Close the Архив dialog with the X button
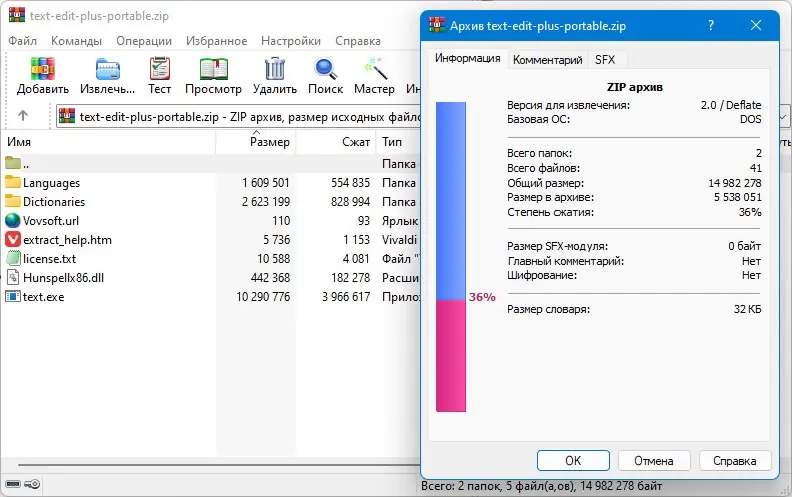The height and width of the screenshot is (497, 792). [x=756, y=25]
